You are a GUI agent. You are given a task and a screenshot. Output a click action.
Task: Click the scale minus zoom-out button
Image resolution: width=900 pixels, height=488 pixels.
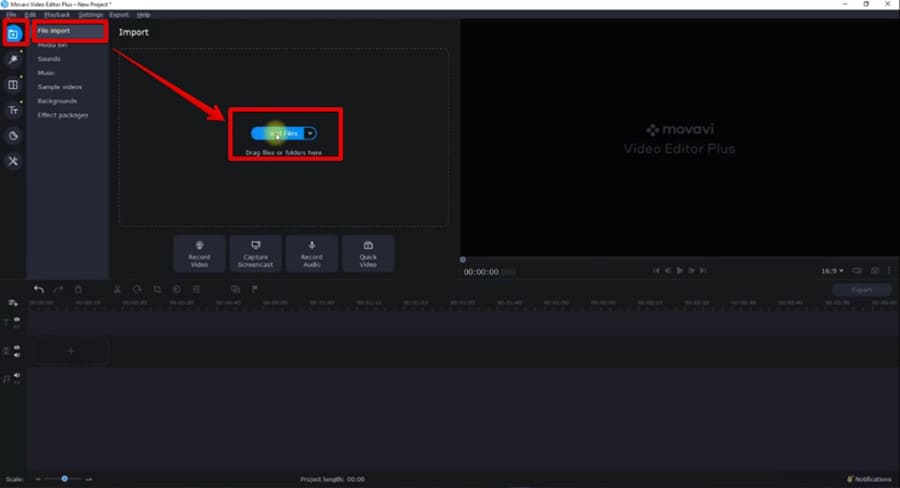[38, 479]
